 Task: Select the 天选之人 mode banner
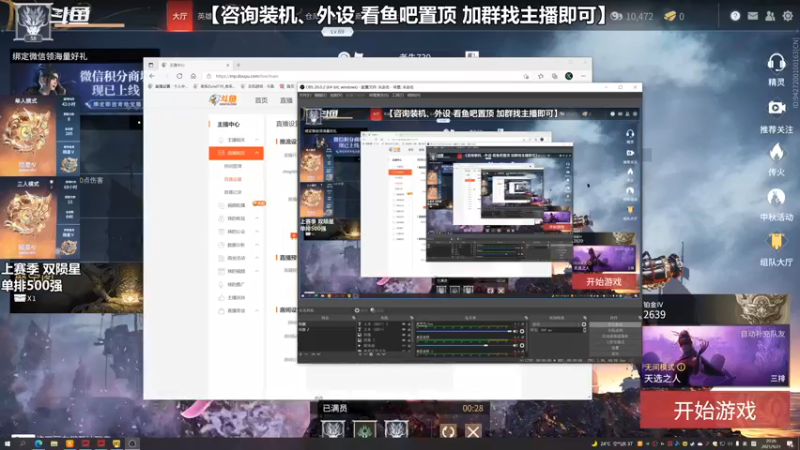[714, 357]
